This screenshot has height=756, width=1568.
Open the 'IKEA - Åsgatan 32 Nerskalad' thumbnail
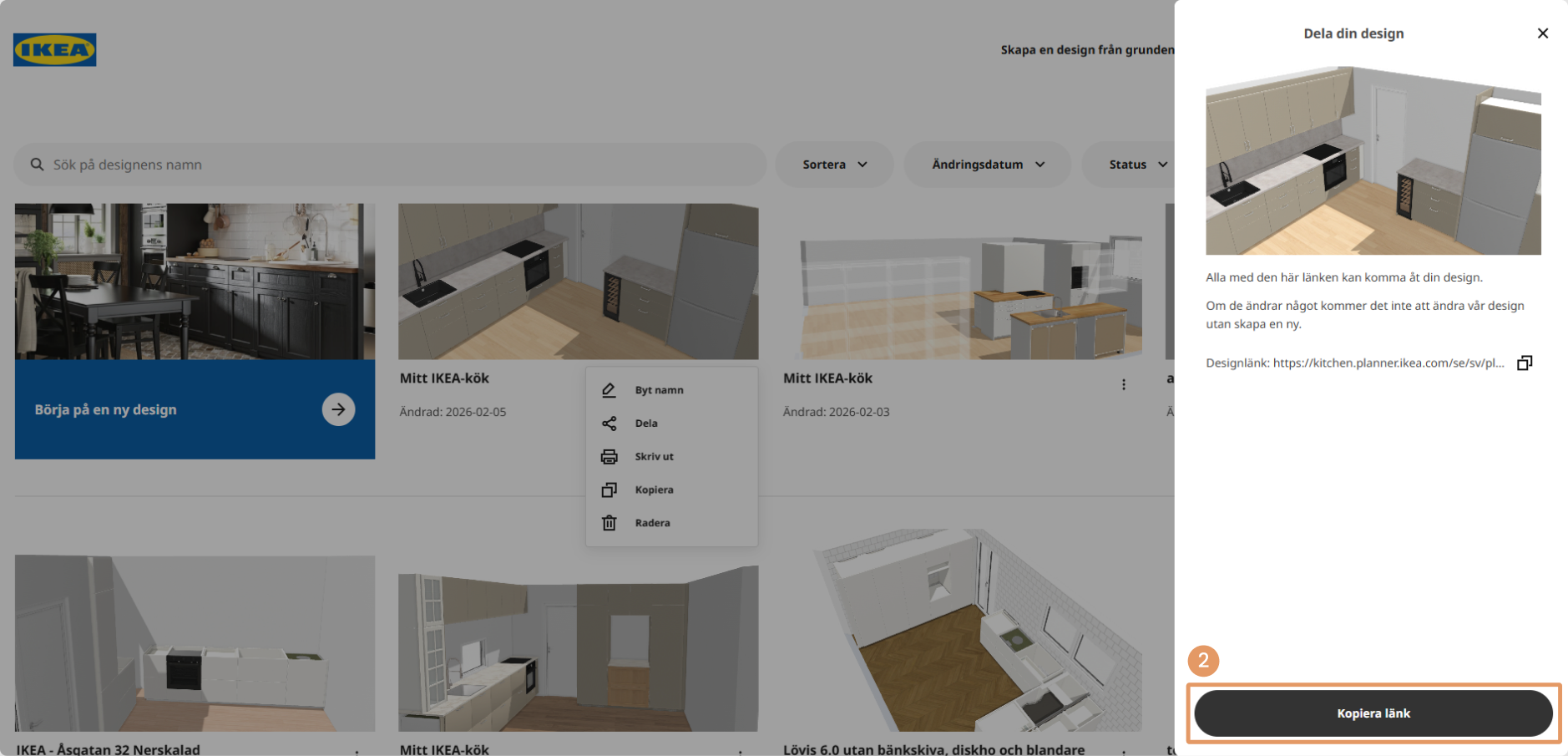point(195,643)
